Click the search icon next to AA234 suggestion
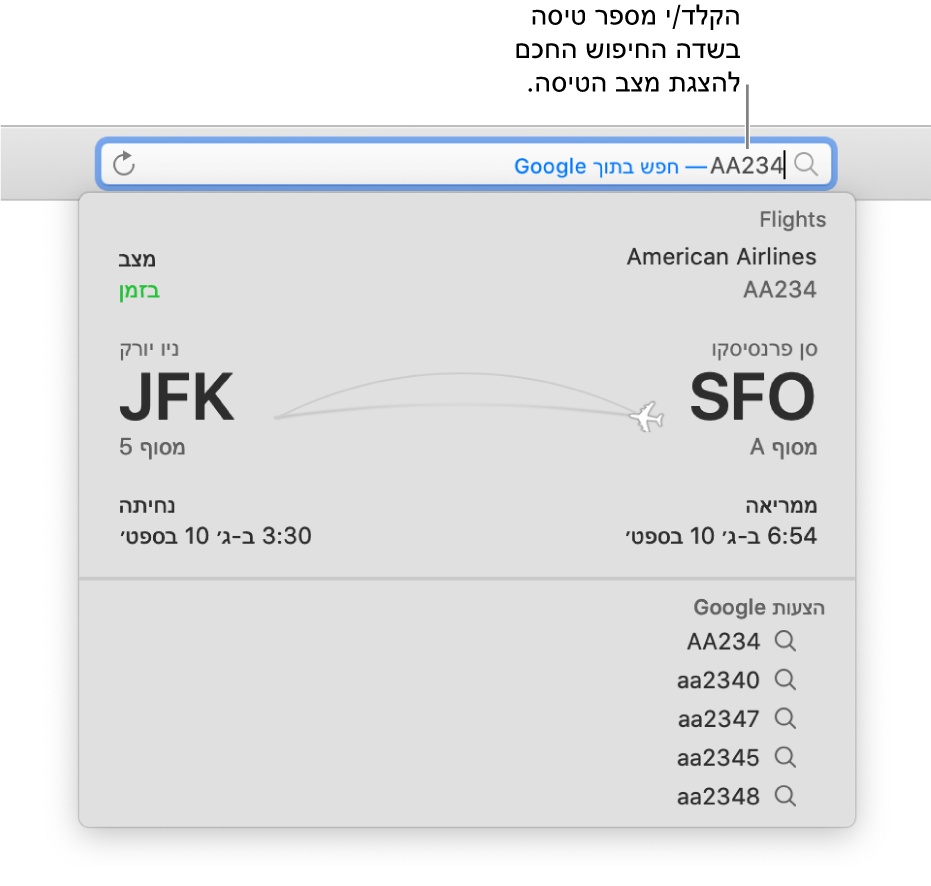This screenshot has width=931, height=886. pos(785,641)
